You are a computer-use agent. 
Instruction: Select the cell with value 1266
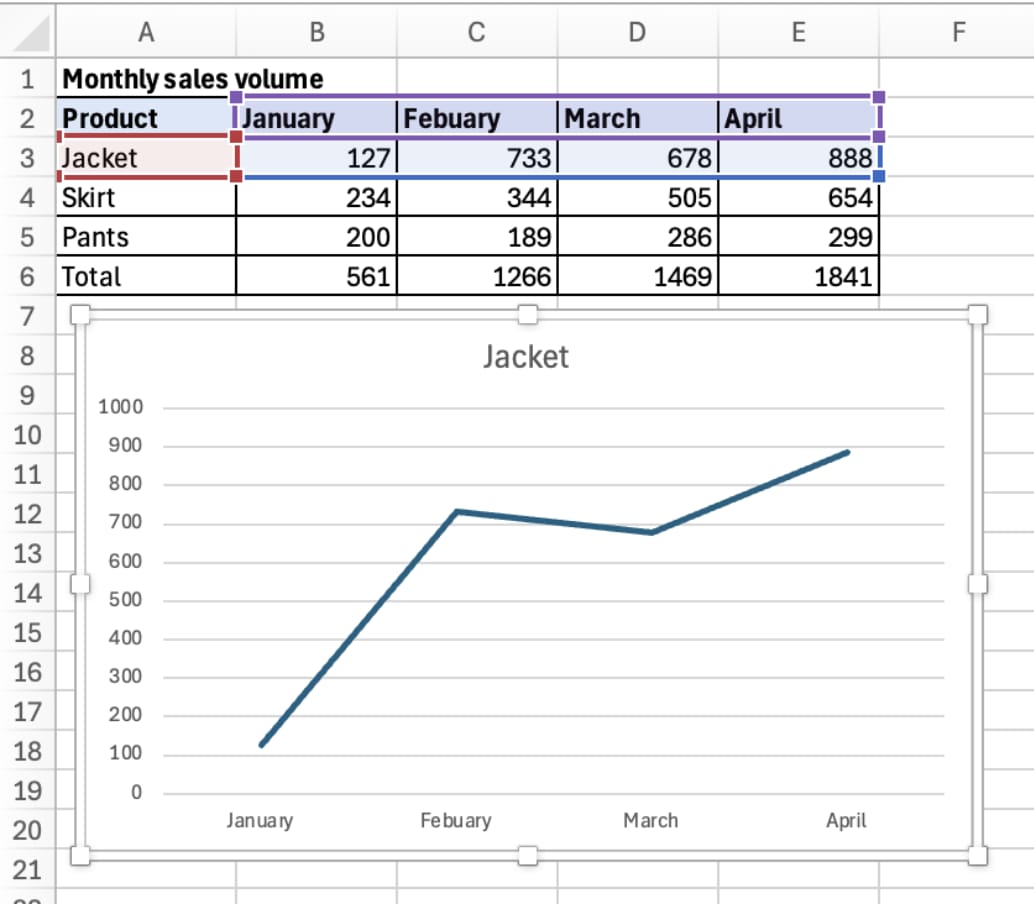pos(476,276)
